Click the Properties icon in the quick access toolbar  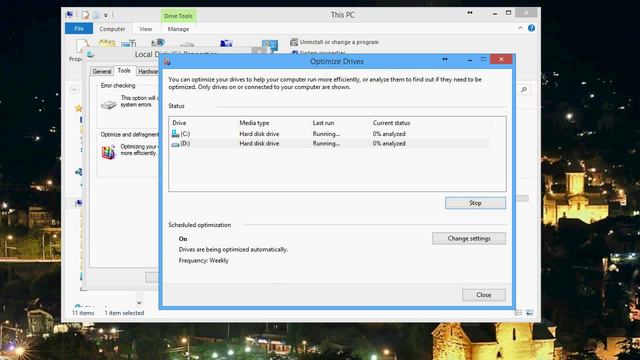click(85, 15)
